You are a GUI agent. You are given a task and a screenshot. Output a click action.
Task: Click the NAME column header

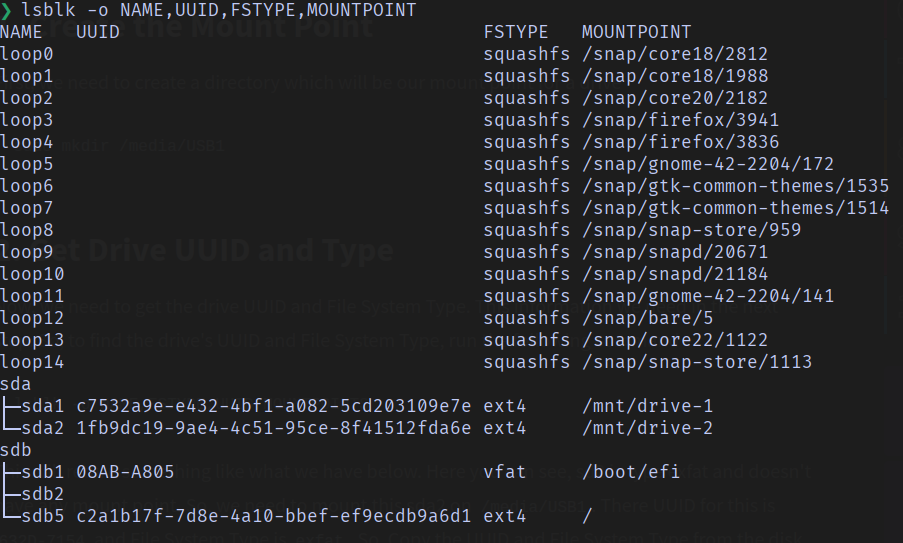(x=21, y=32)
